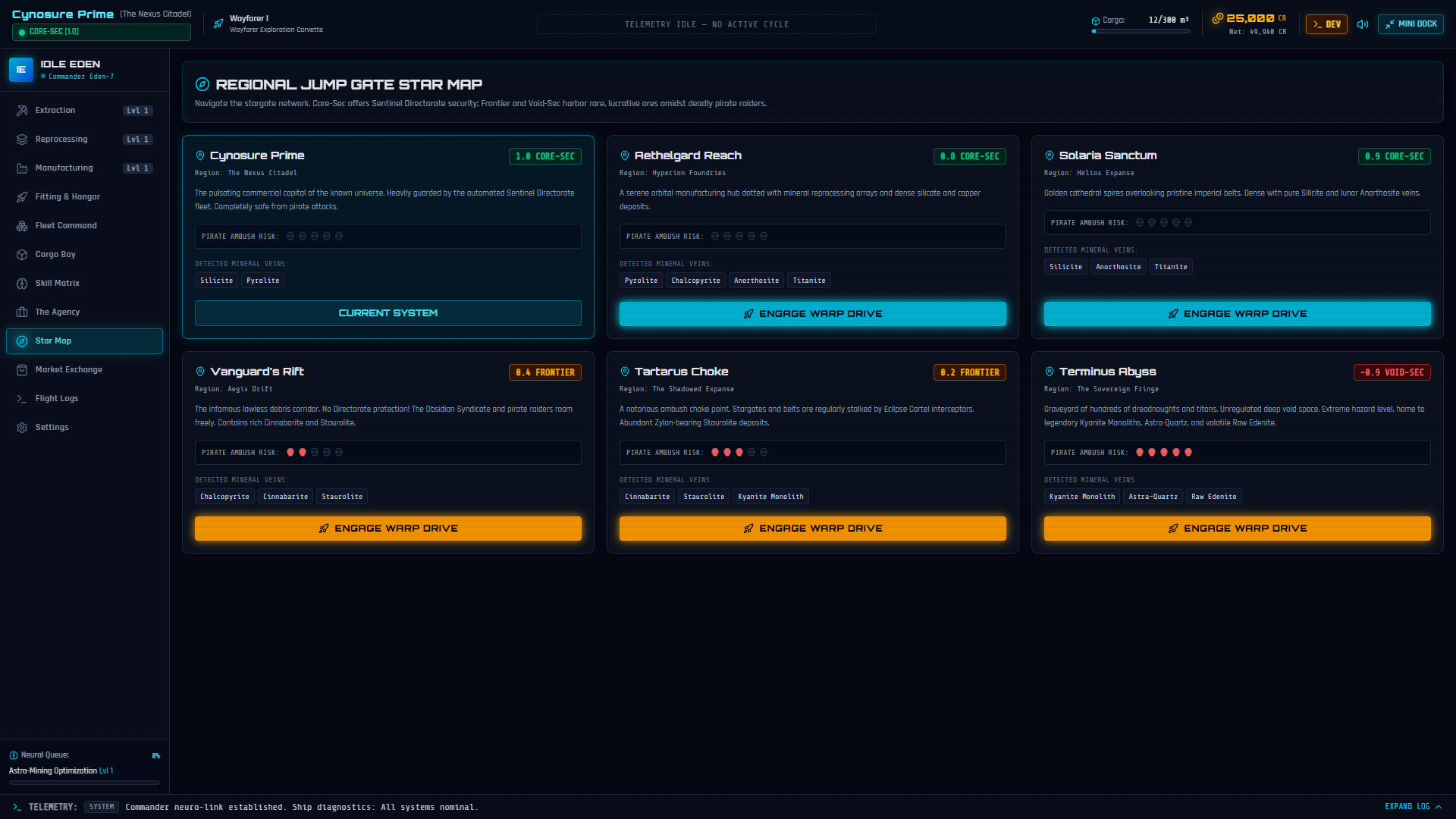Open the Manufacturing factory icon
The width and height of the screenshot is (1456, 819).
tap(22, 168)
